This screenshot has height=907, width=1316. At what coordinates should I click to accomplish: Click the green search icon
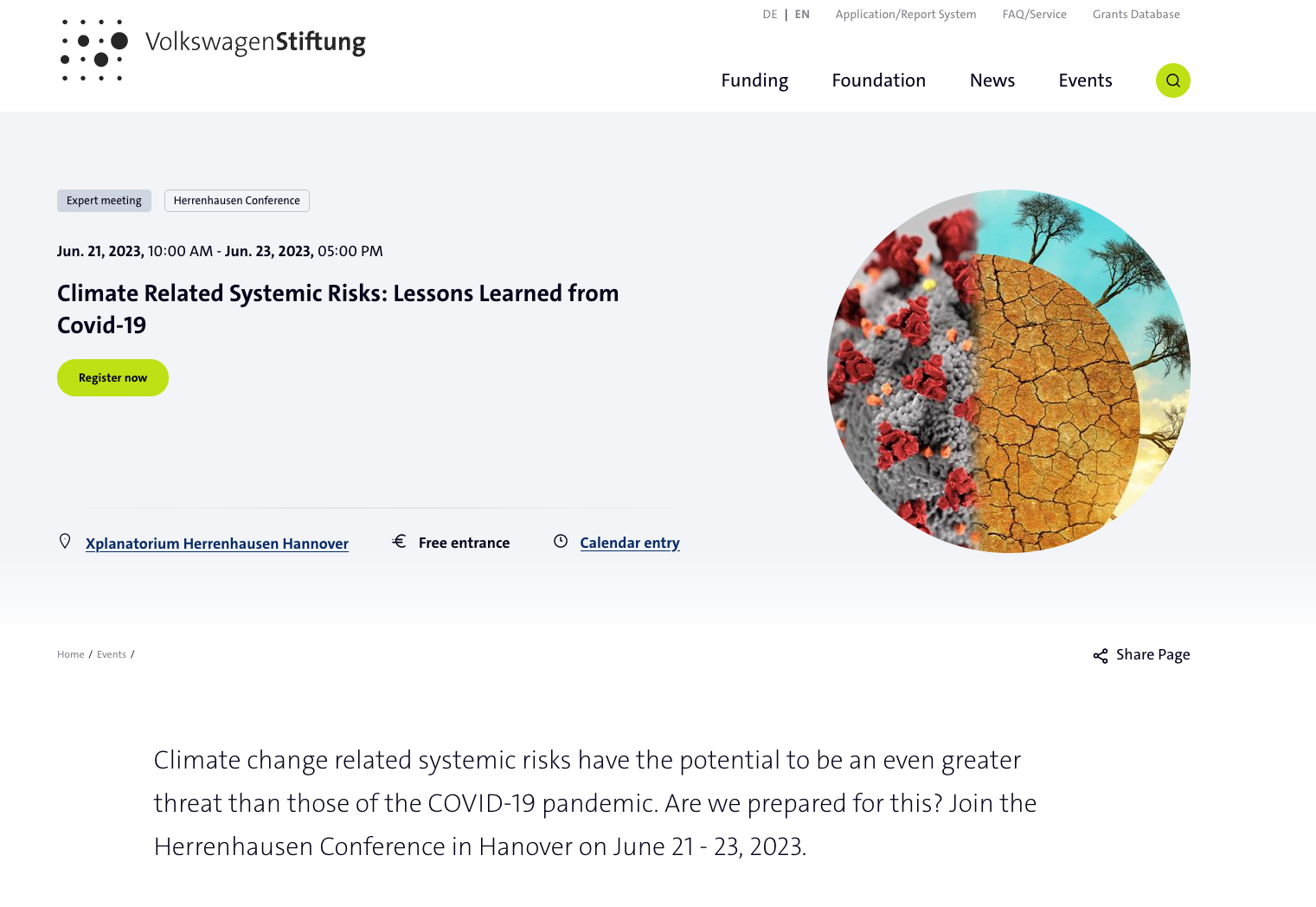pos(1172,80)
